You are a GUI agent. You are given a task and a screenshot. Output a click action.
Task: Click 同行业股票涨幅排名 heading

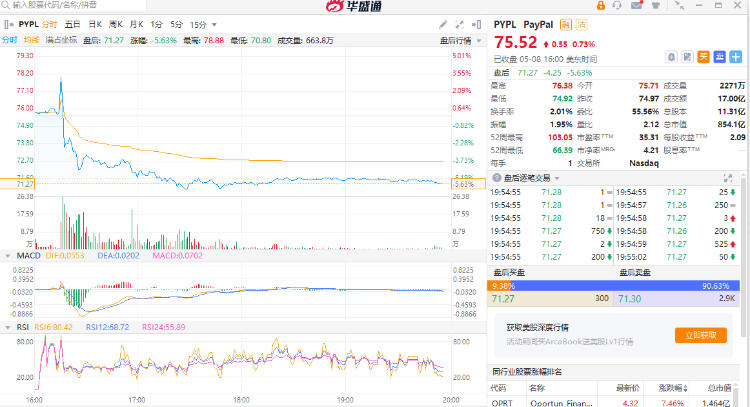click(x=527, y=372)
